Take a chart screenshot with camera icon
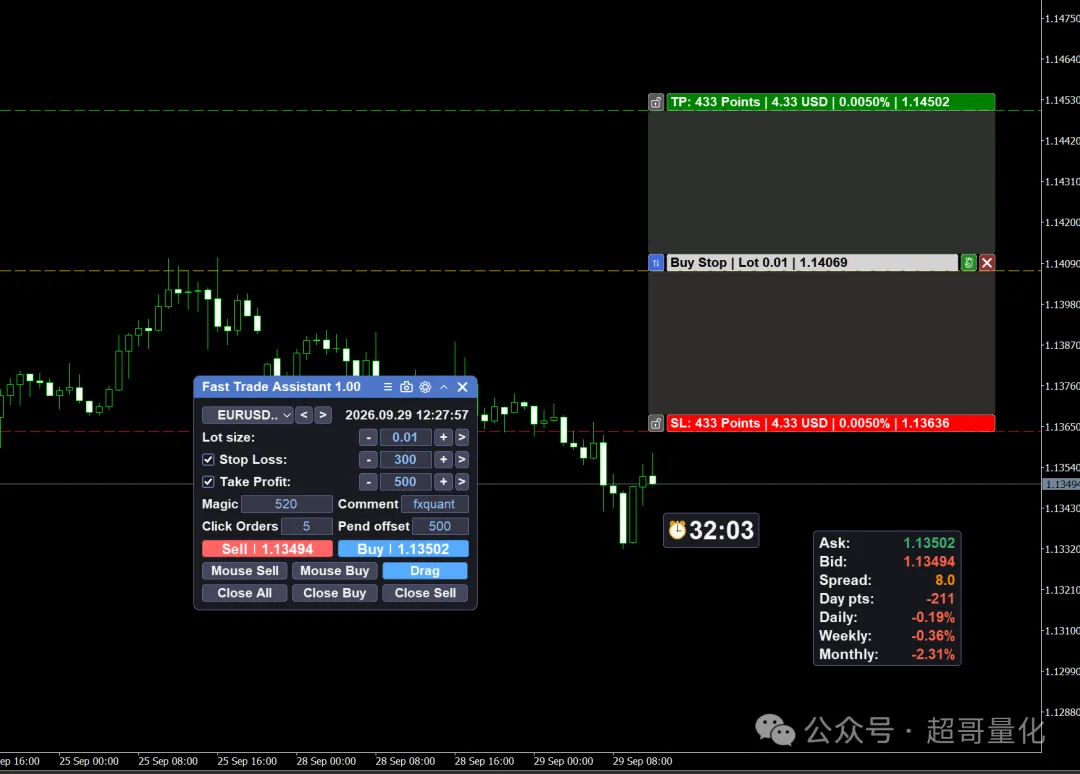The height and width of the screenshot is (774, 1080). pos(406,387)
